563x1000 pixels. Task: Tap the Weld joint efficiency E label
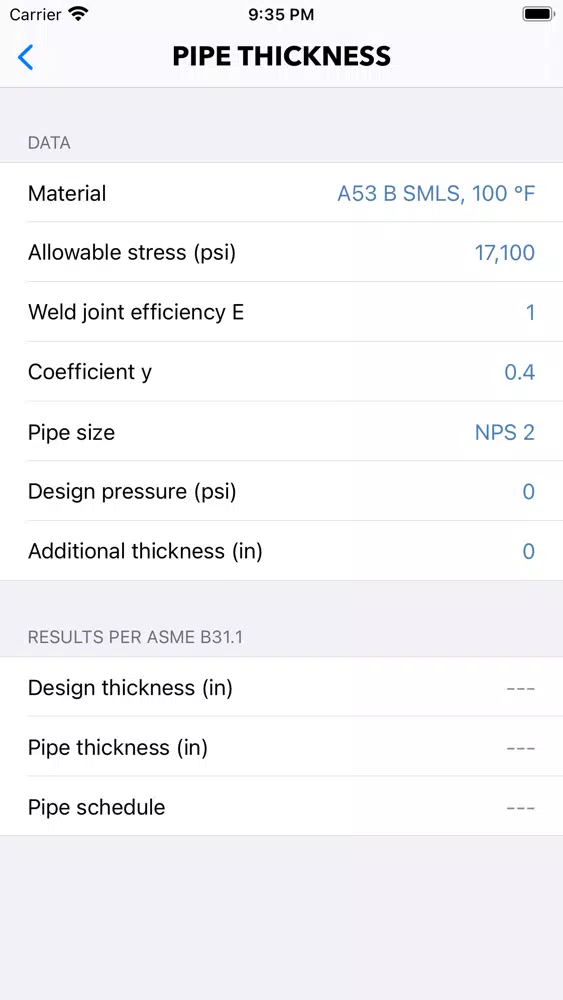pos(136,312)
